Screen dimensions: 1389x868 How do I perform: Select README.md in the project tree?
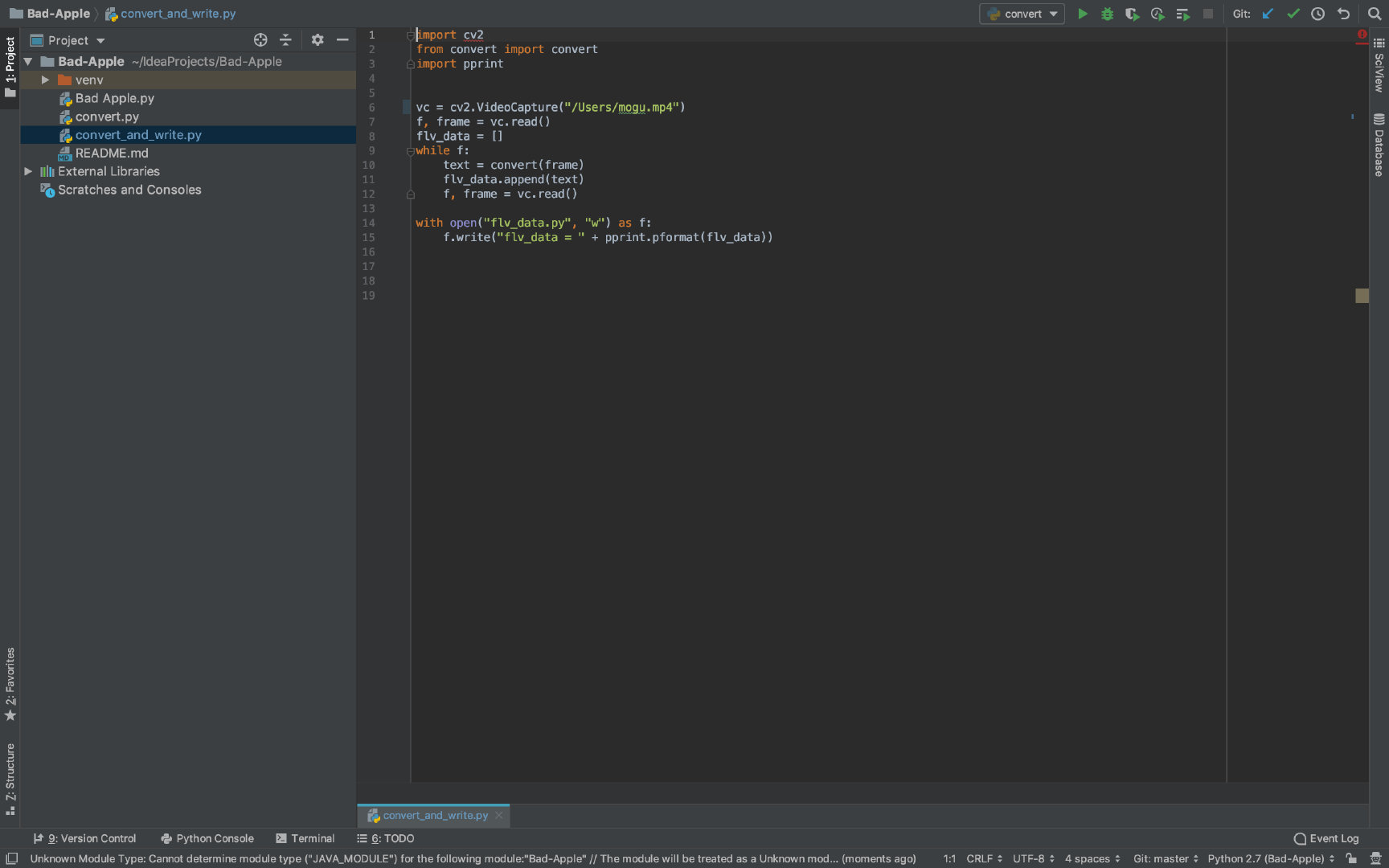coord(112,153)
